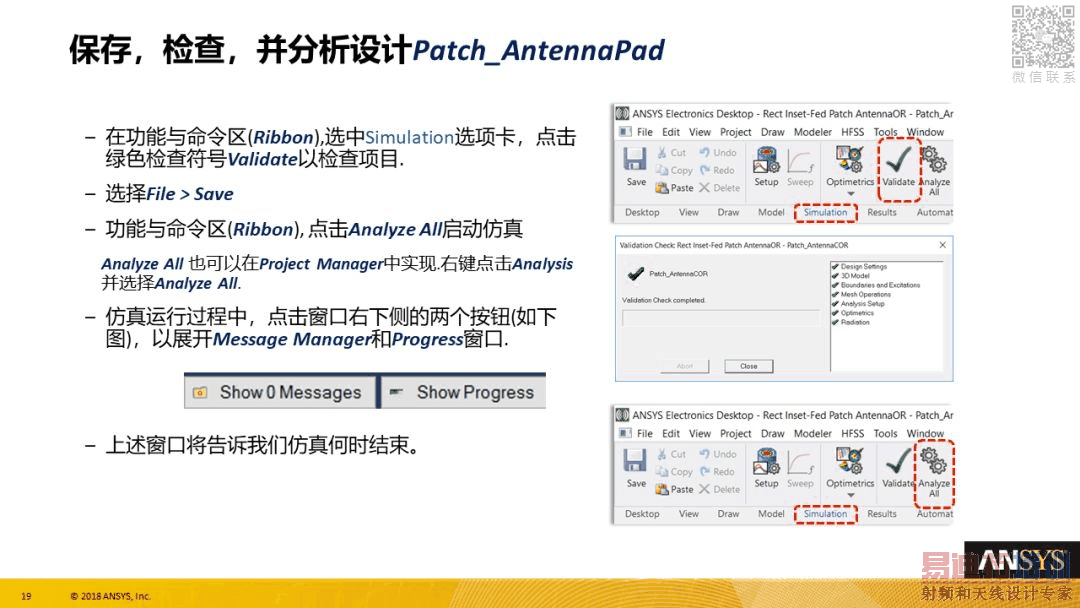Image resolution: width=1080 pixels, height=608 pixels.
Task: Click Cut in the upper ANSYS ribbon
Action: coord(672,153)
